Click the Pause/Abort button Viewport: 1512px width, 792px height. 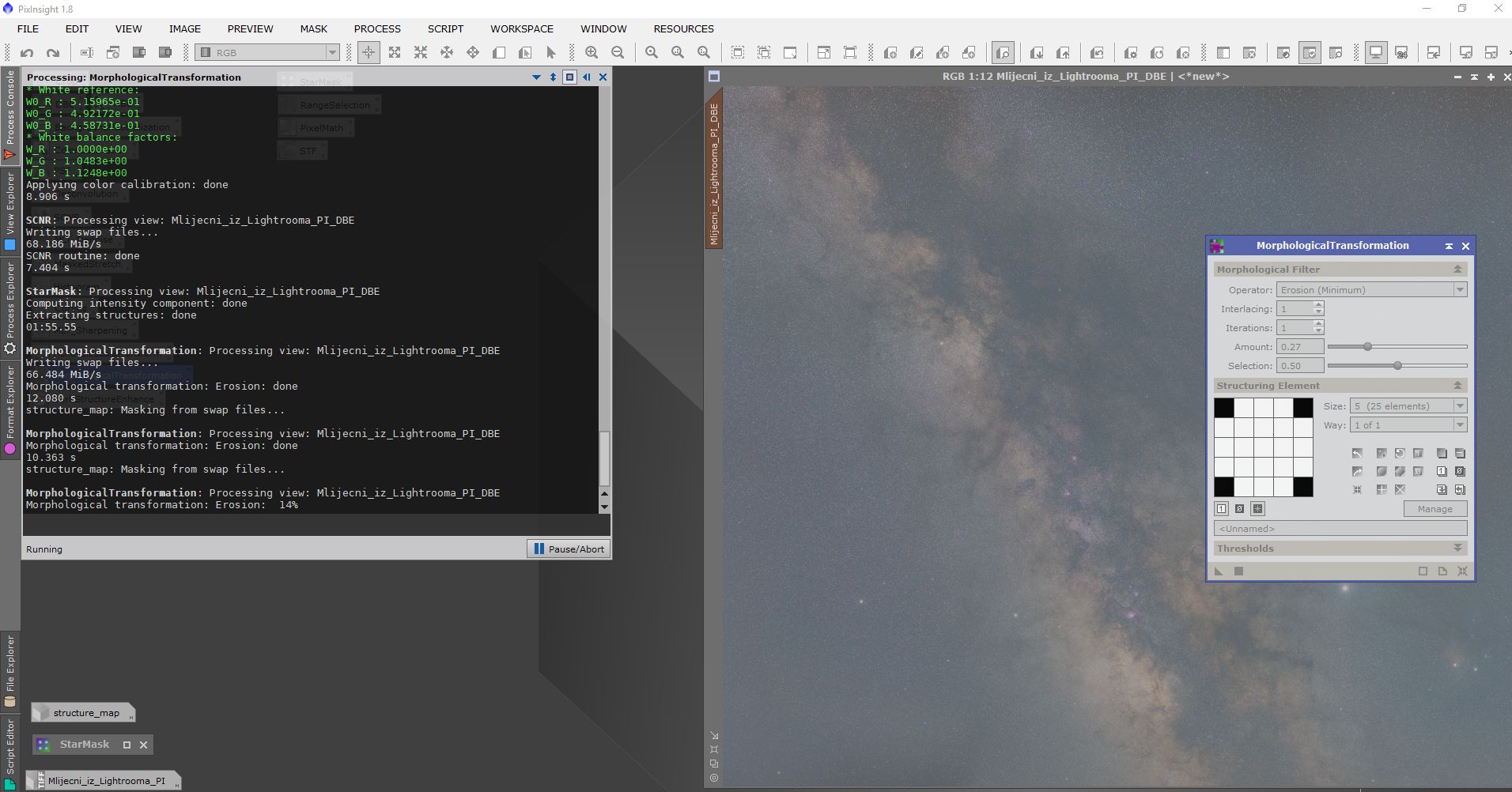(569, 549)
